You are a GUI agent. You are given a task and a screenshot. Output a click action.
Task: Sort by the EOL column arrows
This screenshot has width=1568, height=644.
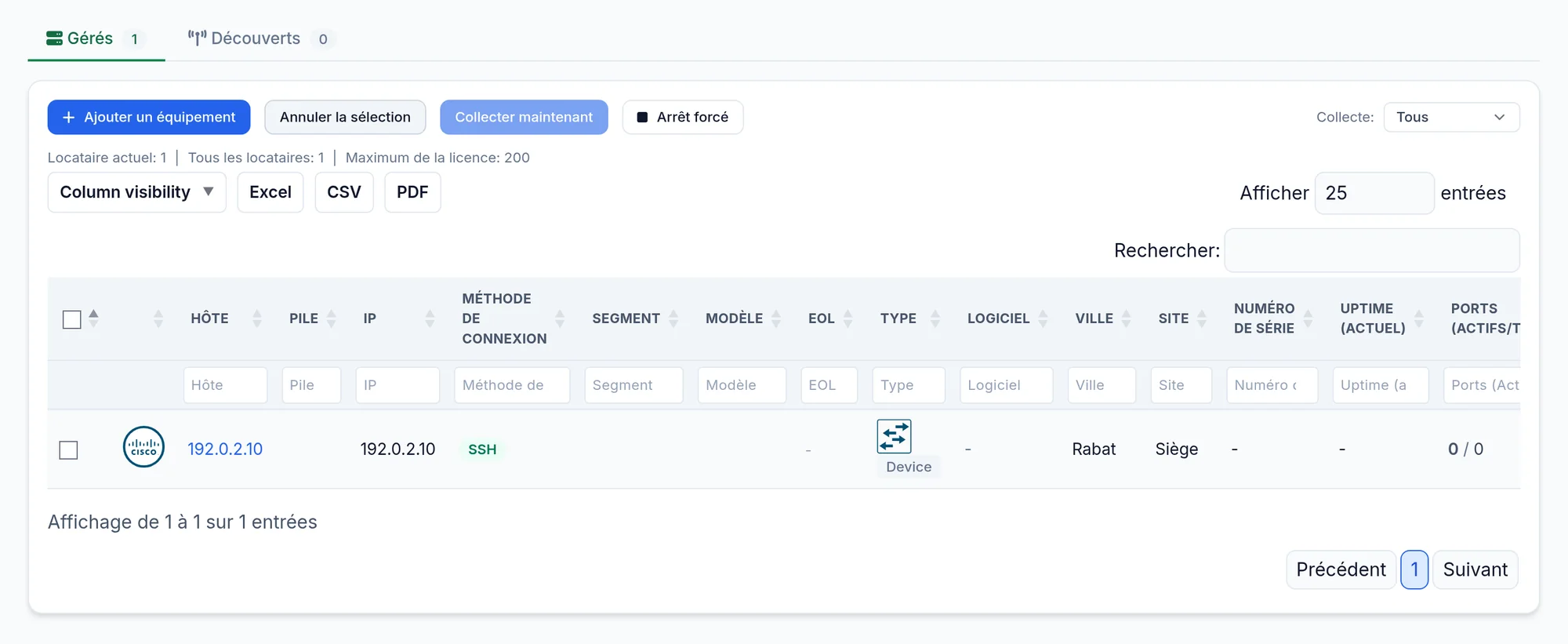click(x=848, y=318)
